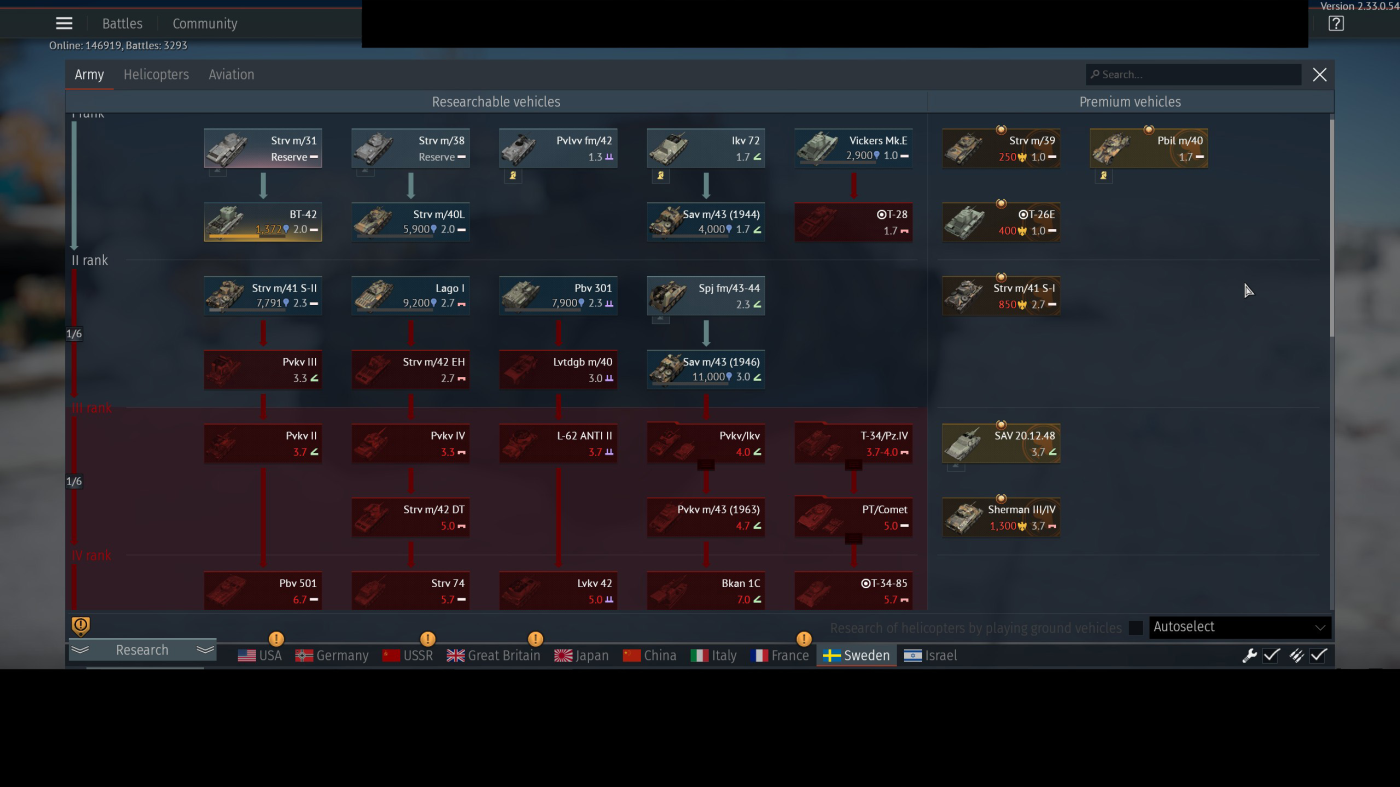Image resolution: width=1400 pixels, height=787 pixels.
Task: Select the locked T-34/Pz.IV group card
Action: click(x=854, y=443)
